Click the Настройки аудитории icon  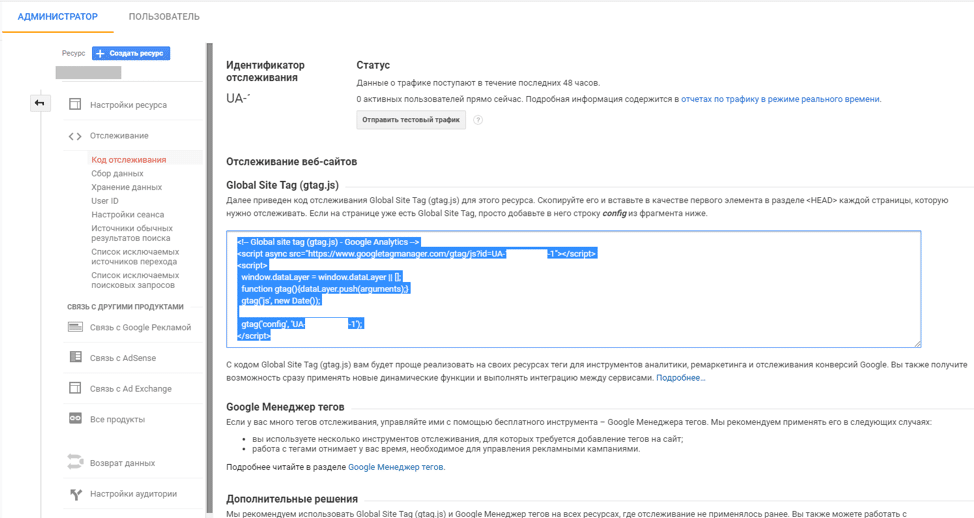tap(75, 494)
